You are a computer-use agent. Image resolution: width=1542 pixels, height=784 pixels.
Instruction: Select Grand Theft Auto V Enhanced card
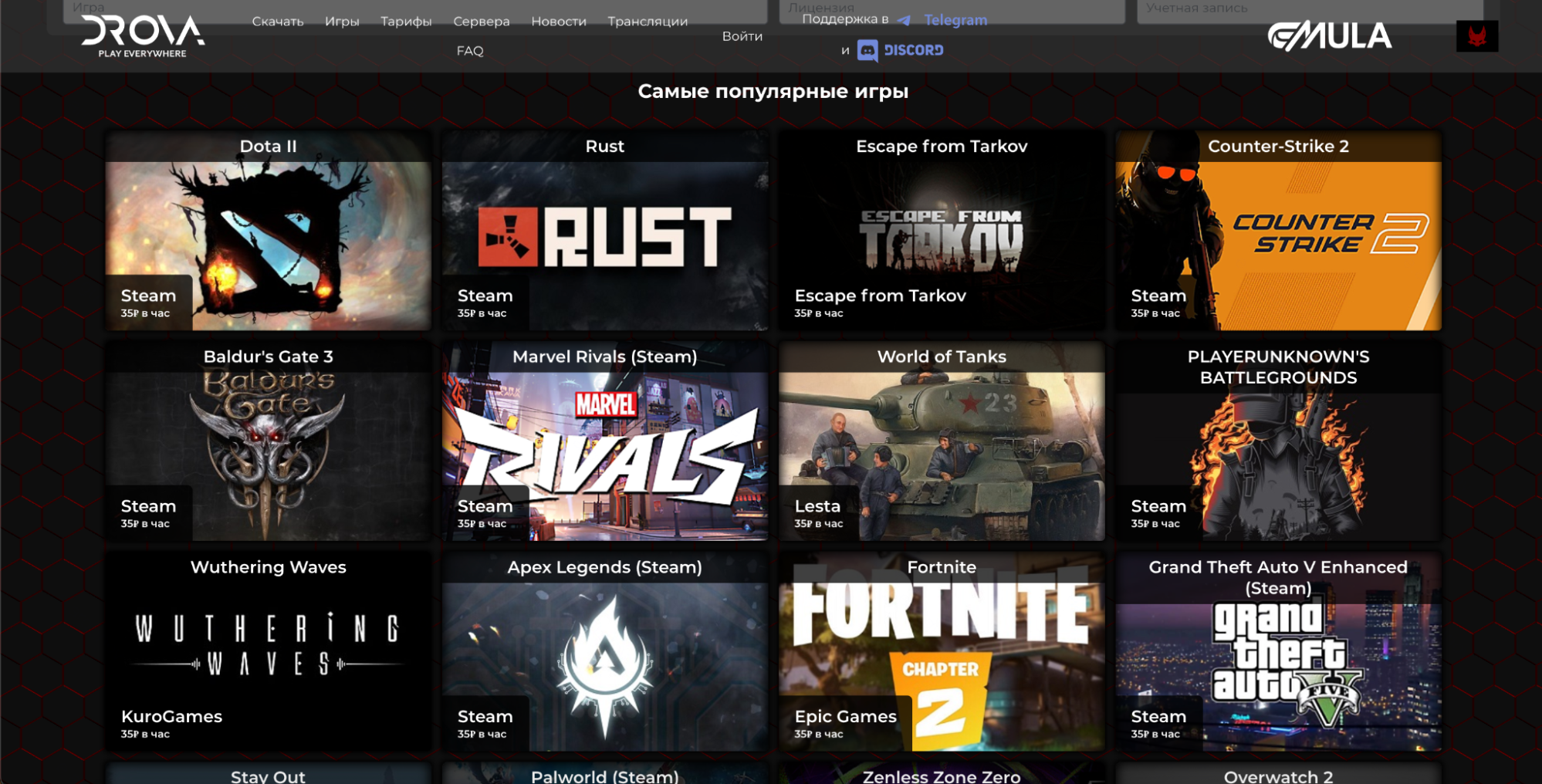click(x=1279, y=652)
